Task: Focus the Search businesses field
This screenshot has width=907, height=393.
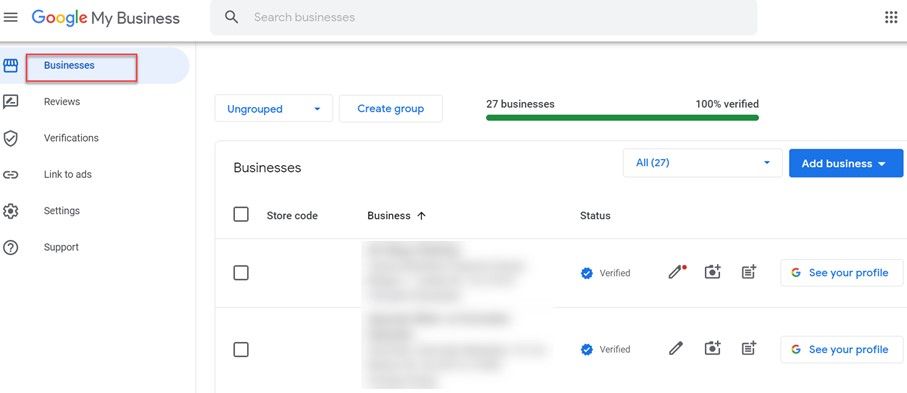Action: click(483, 17)
